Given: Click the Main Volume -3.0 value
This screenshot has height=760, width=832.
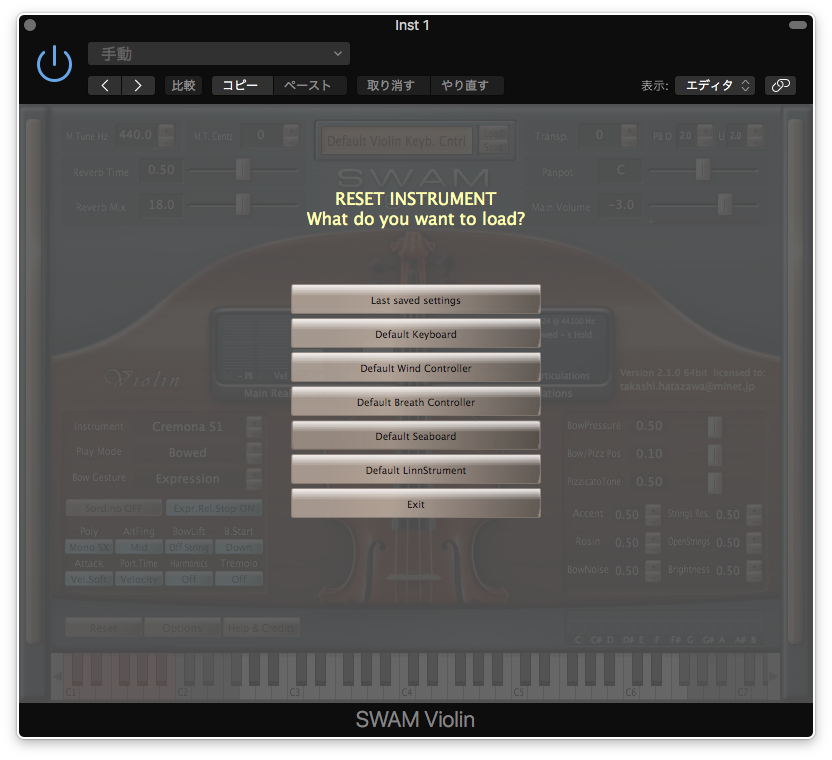Looking at the screenshot, I should (621, 205).
